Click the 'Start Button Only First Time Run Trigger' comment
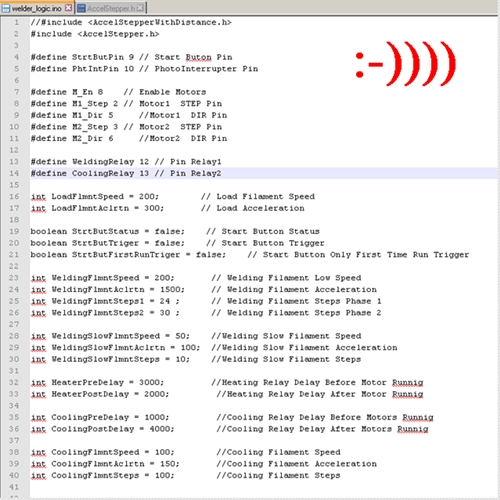The image size is (500, 500). pyautogui.click(x=366, y=255)
